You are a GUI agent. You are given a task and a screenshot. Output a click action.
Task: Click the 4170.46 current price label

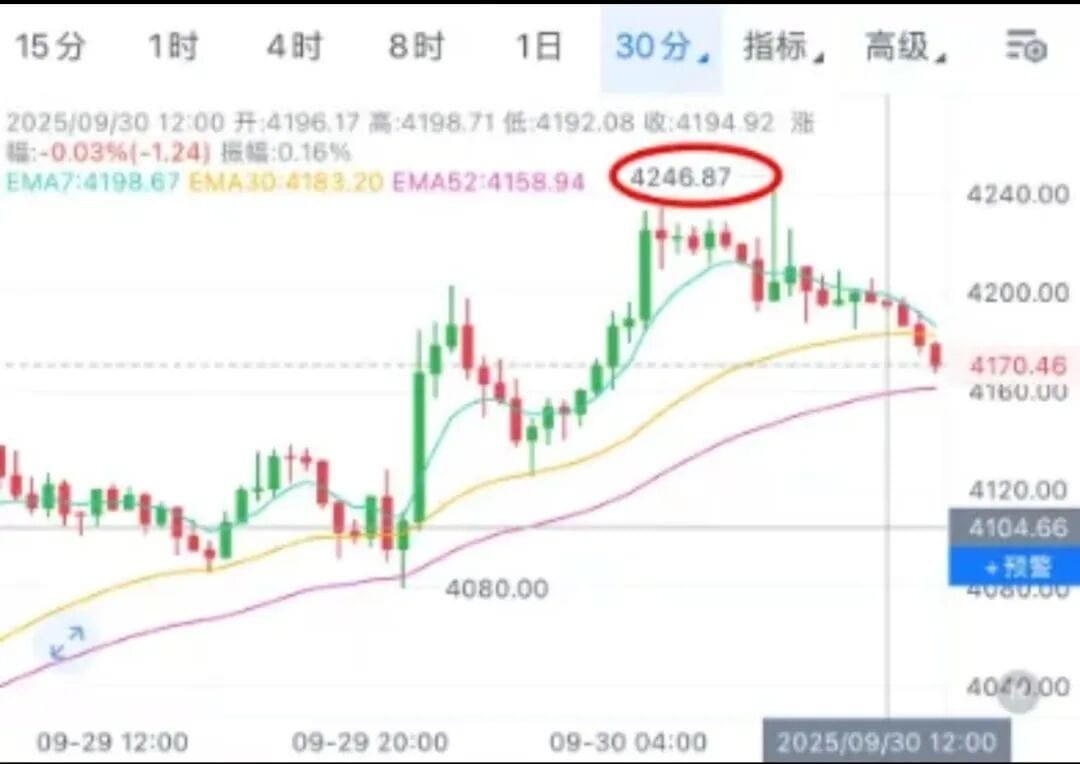pos(1017,365)
